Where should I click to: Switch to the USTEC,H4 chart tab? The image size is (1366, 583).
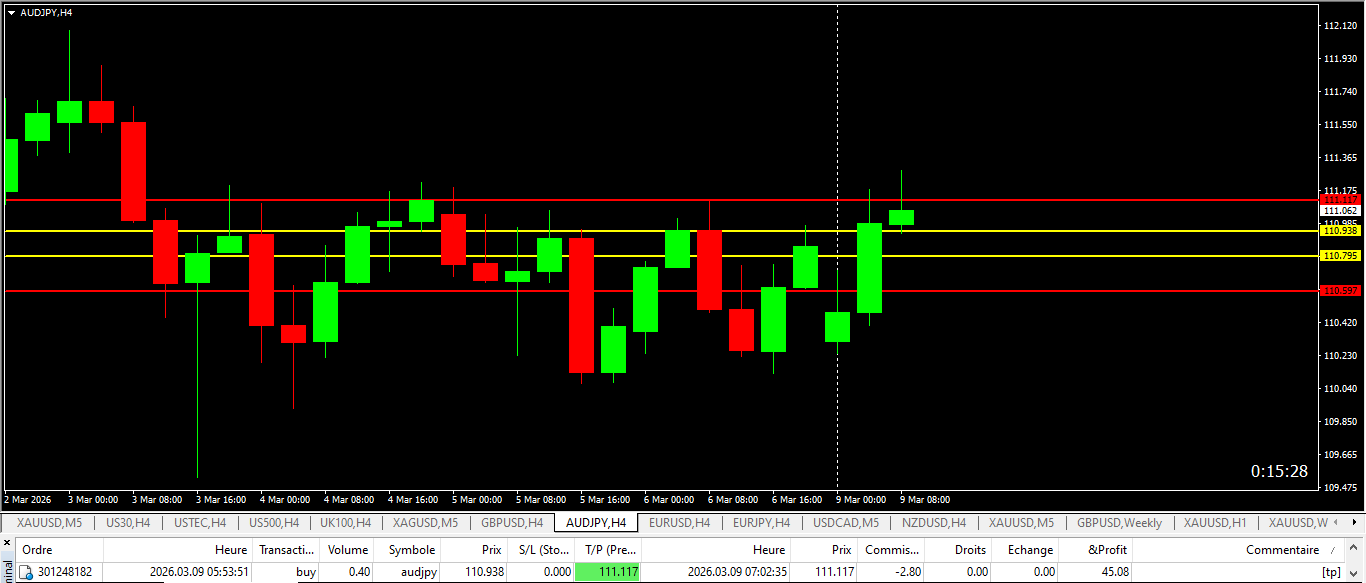200,522
